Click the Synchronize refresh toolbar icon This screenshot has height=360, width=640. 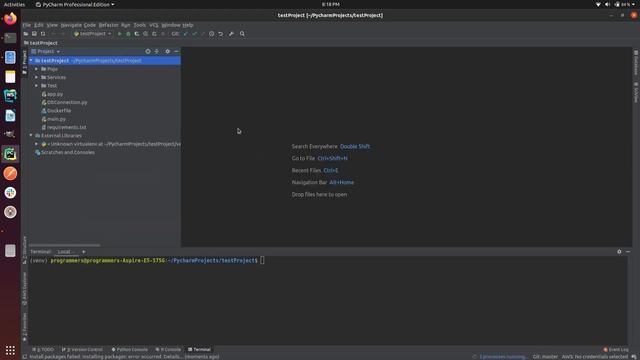(43, 34)
